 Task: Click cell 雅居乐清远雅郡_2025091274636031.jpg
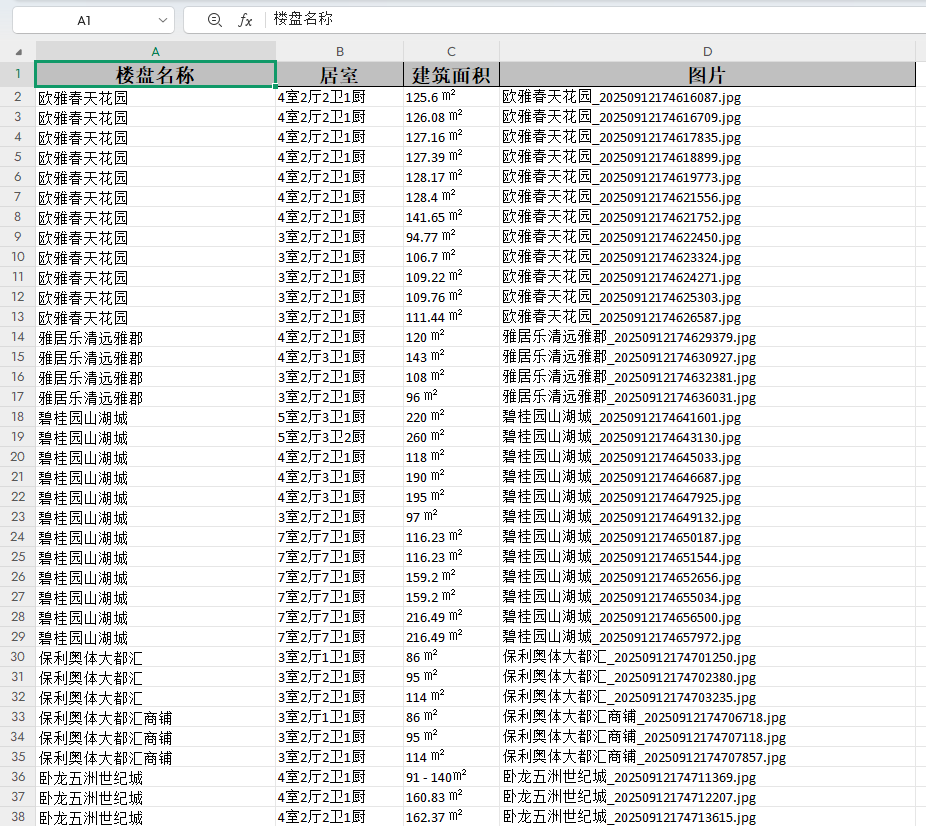tap(707, 397)
